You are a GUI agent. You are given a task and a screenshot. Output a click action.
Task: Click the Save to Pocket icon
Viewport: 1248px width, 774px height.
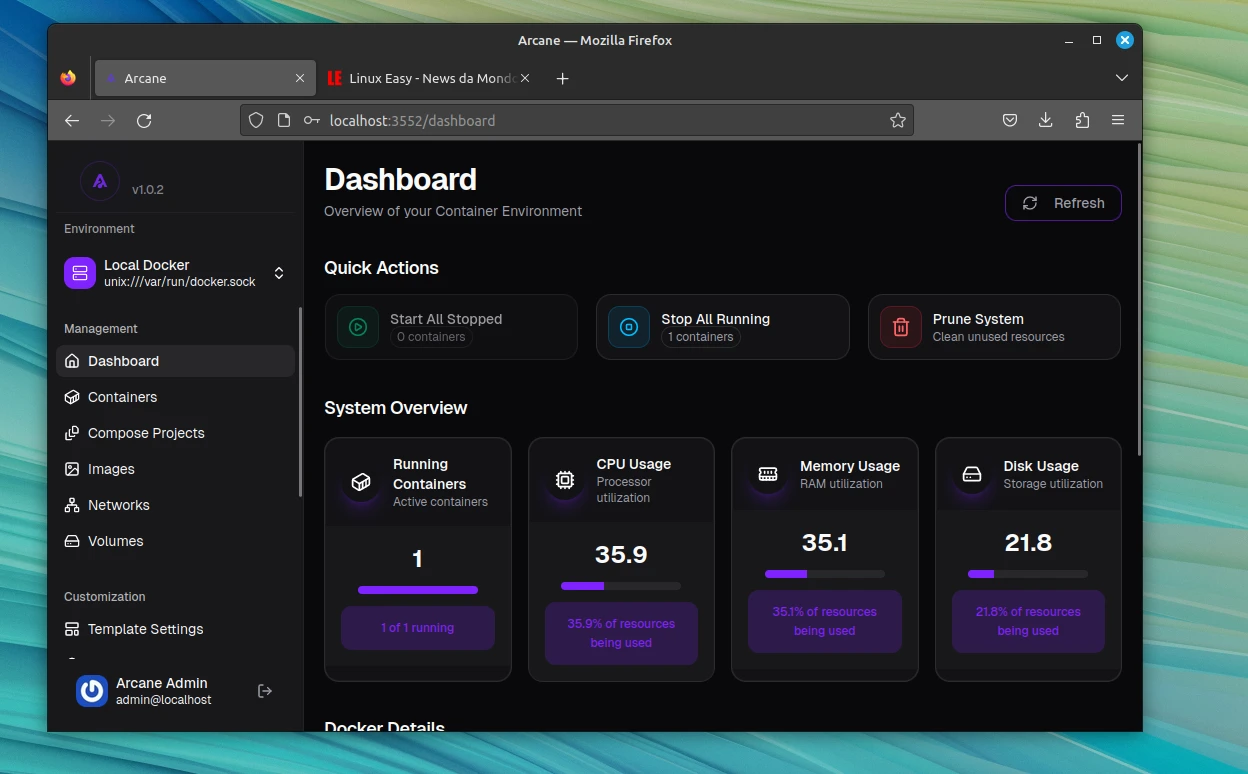[1010, 121]
